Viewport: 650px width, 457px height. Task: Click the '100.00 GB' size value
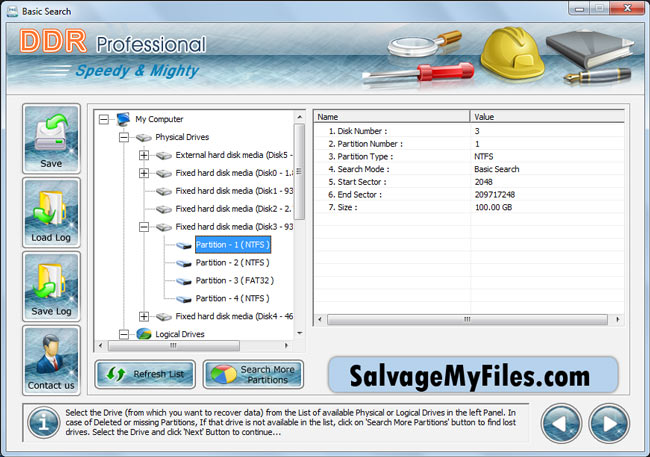(493, 207)
